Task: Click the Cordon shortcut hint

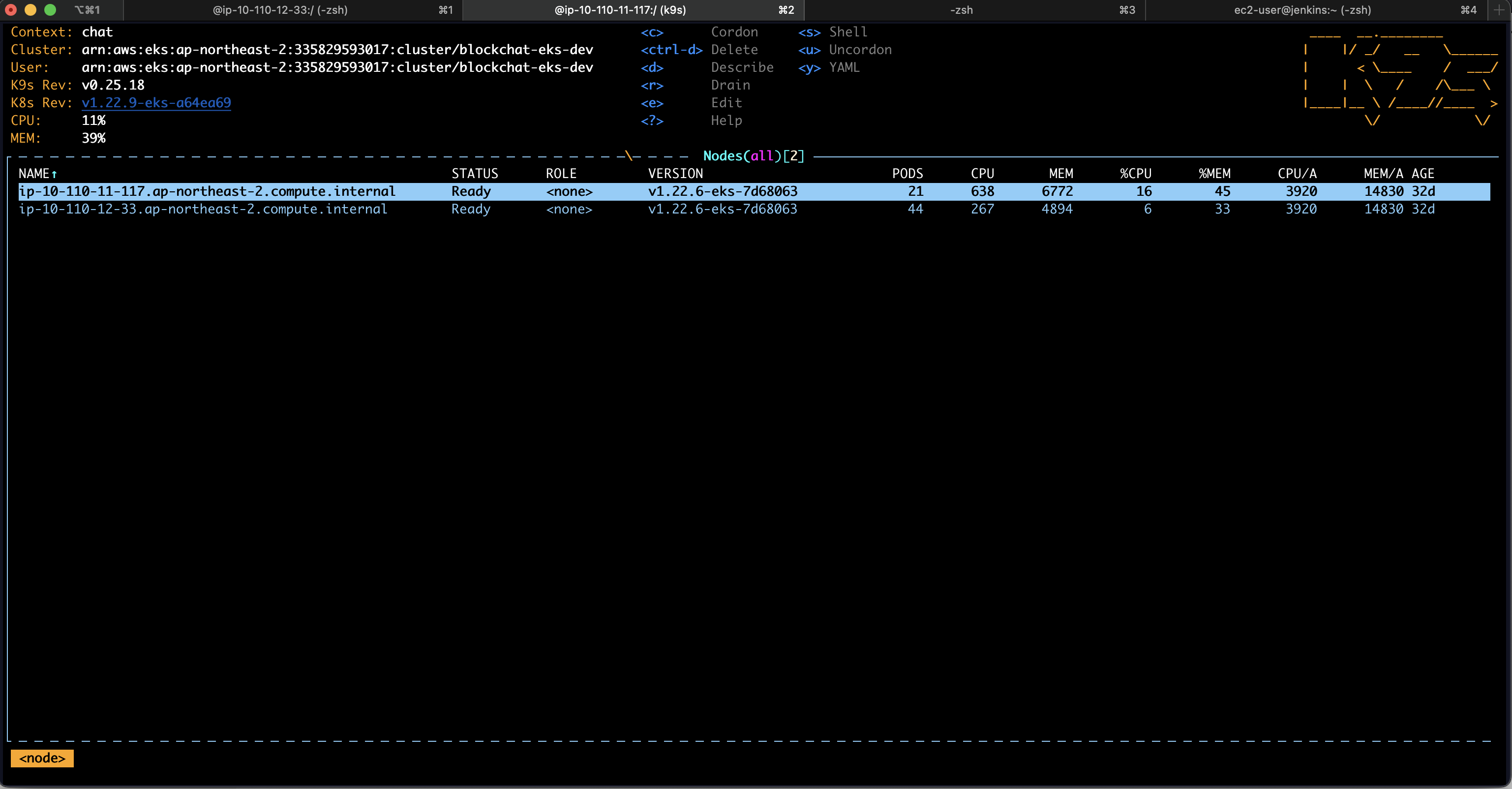Action: click(x=734, y=32)
